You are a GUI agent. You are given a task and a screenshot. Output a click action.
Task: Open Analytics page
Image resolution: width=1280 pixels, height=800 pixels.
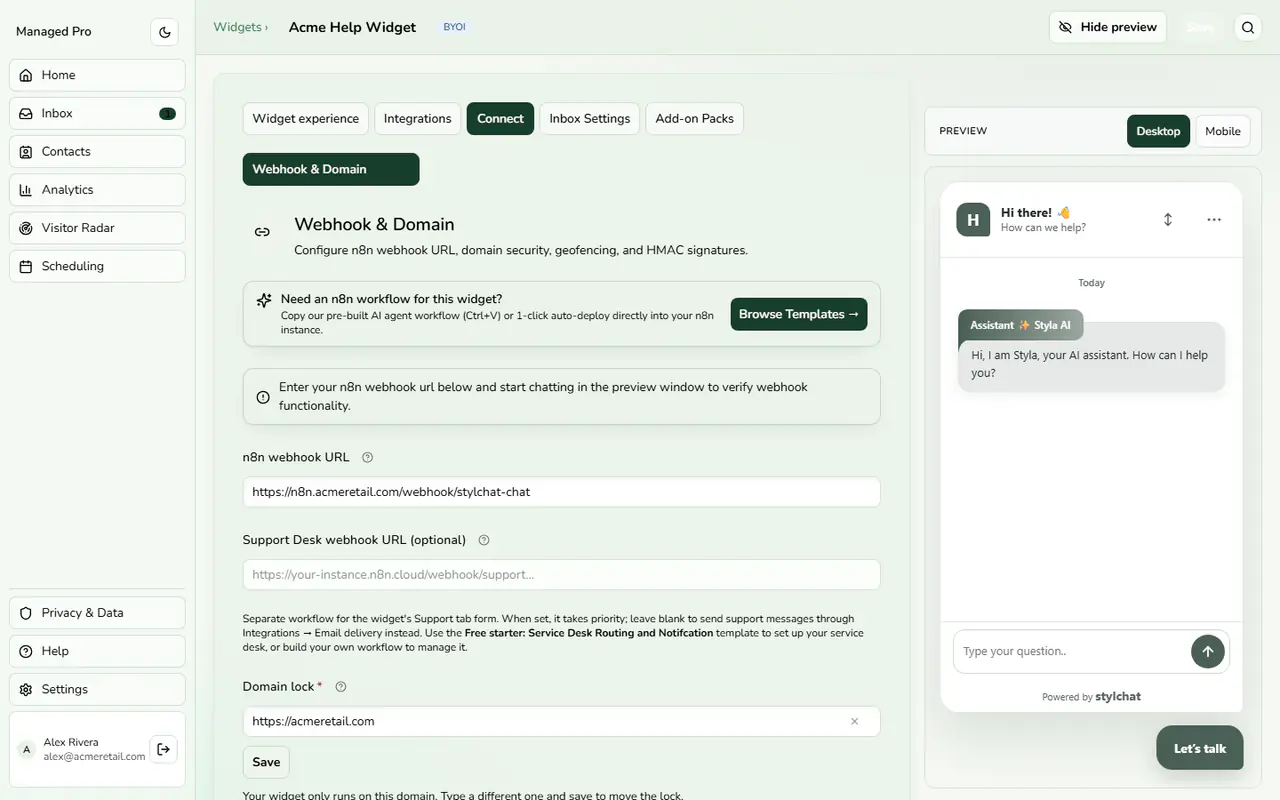click(97, 190)
